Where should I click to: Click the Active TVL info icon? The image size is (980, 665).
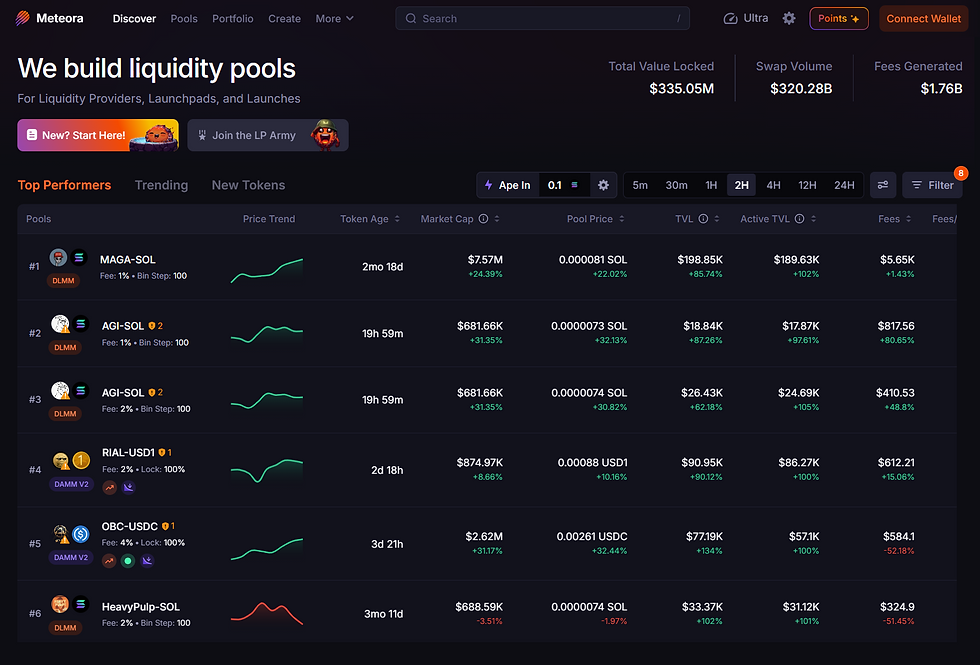point(799,219)
